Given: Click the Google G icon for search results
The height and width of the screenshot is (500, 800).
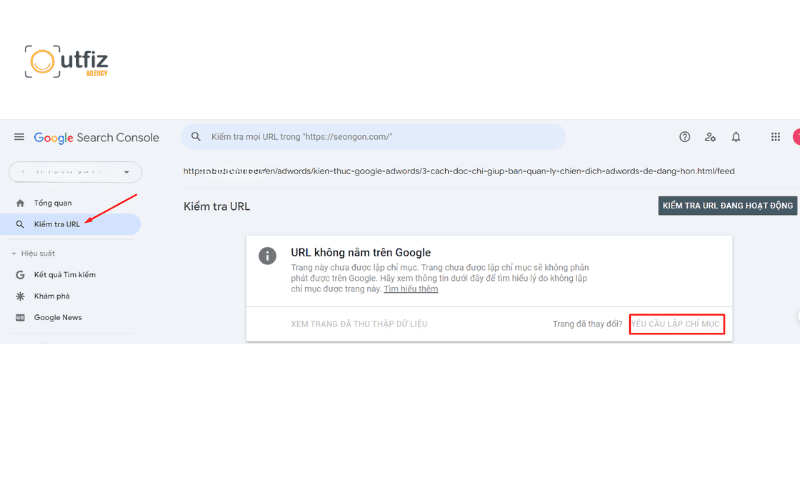Looking at the screenshot, I should (x=20, y=274).
